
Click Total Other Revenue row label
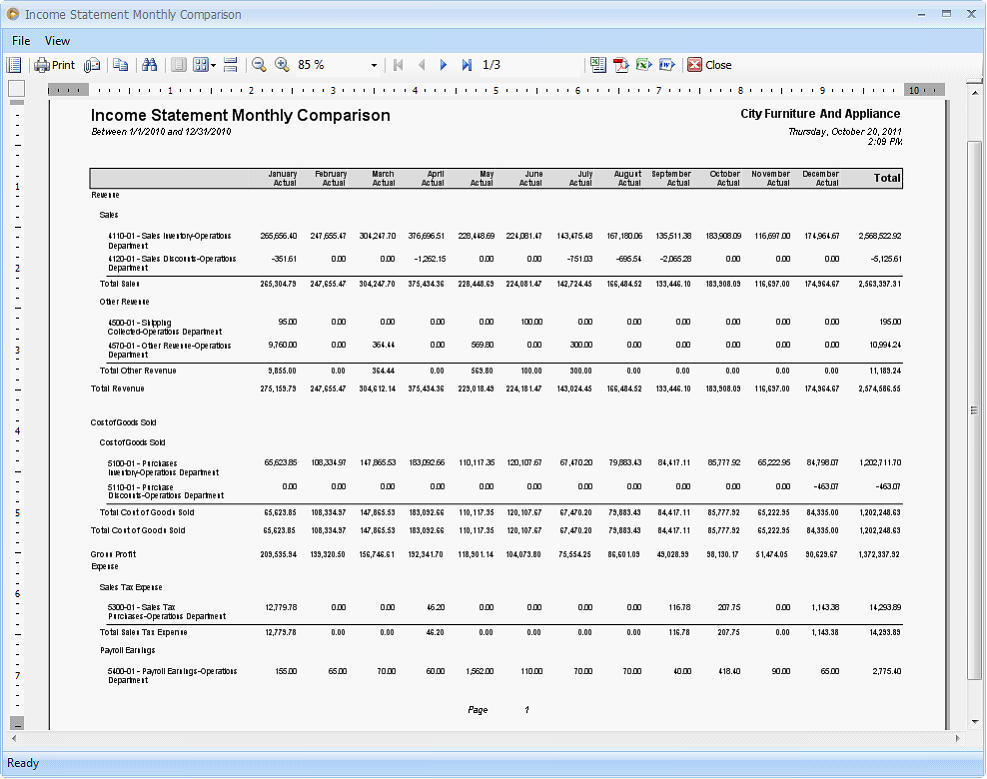pos(138,371)
